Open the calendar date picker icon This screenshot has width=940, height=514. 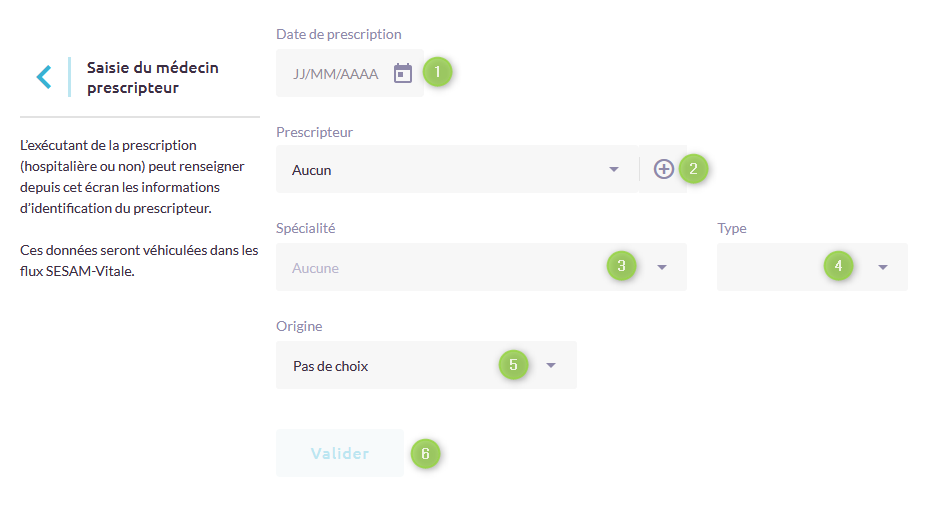click(x=403, y=73)
